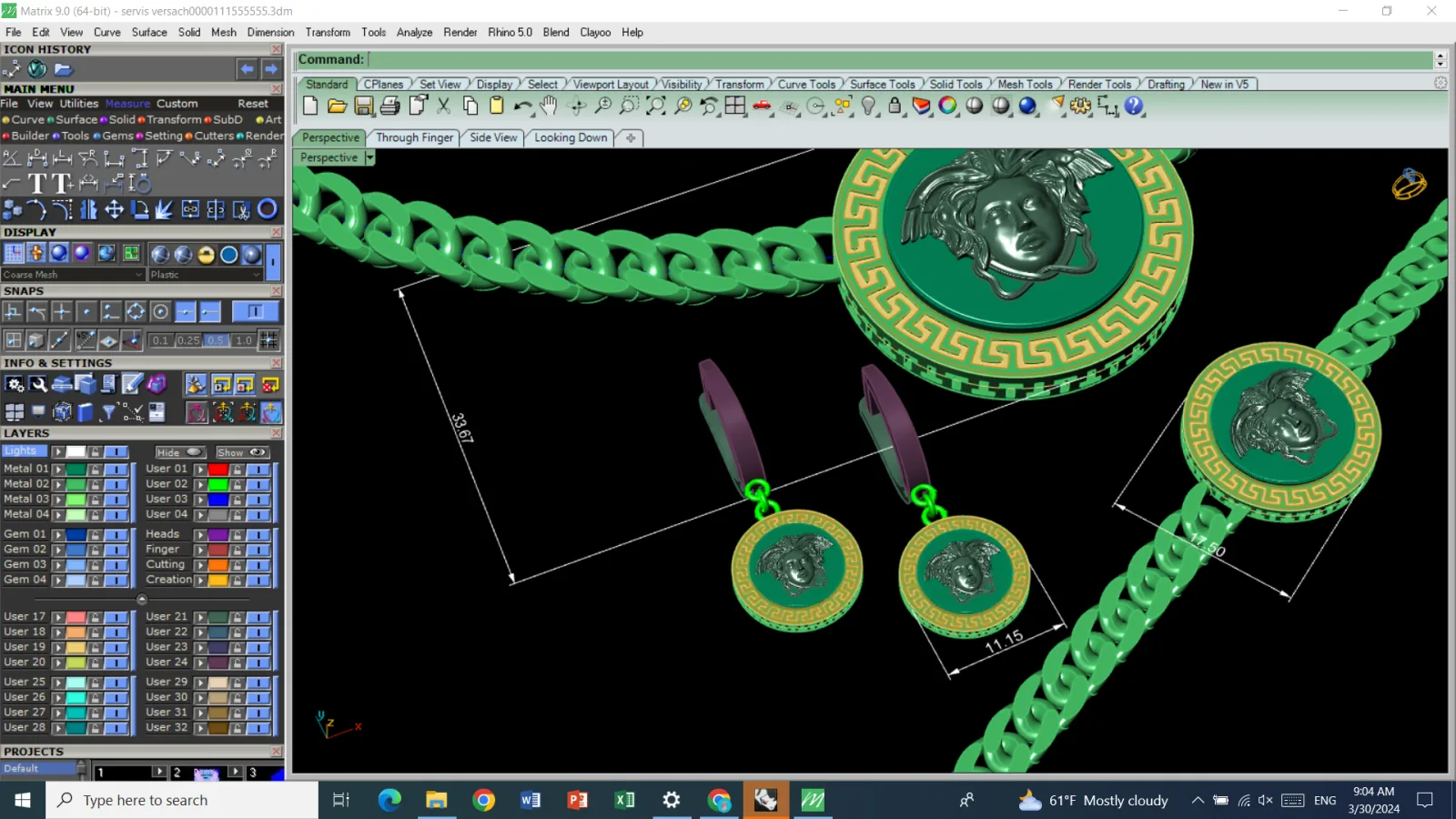Click the red car icon

763,106
